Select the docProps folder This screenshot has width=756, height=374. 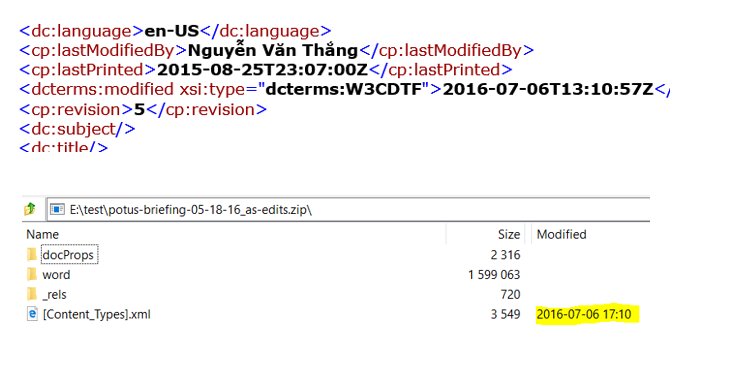click(x=69, y=254)
